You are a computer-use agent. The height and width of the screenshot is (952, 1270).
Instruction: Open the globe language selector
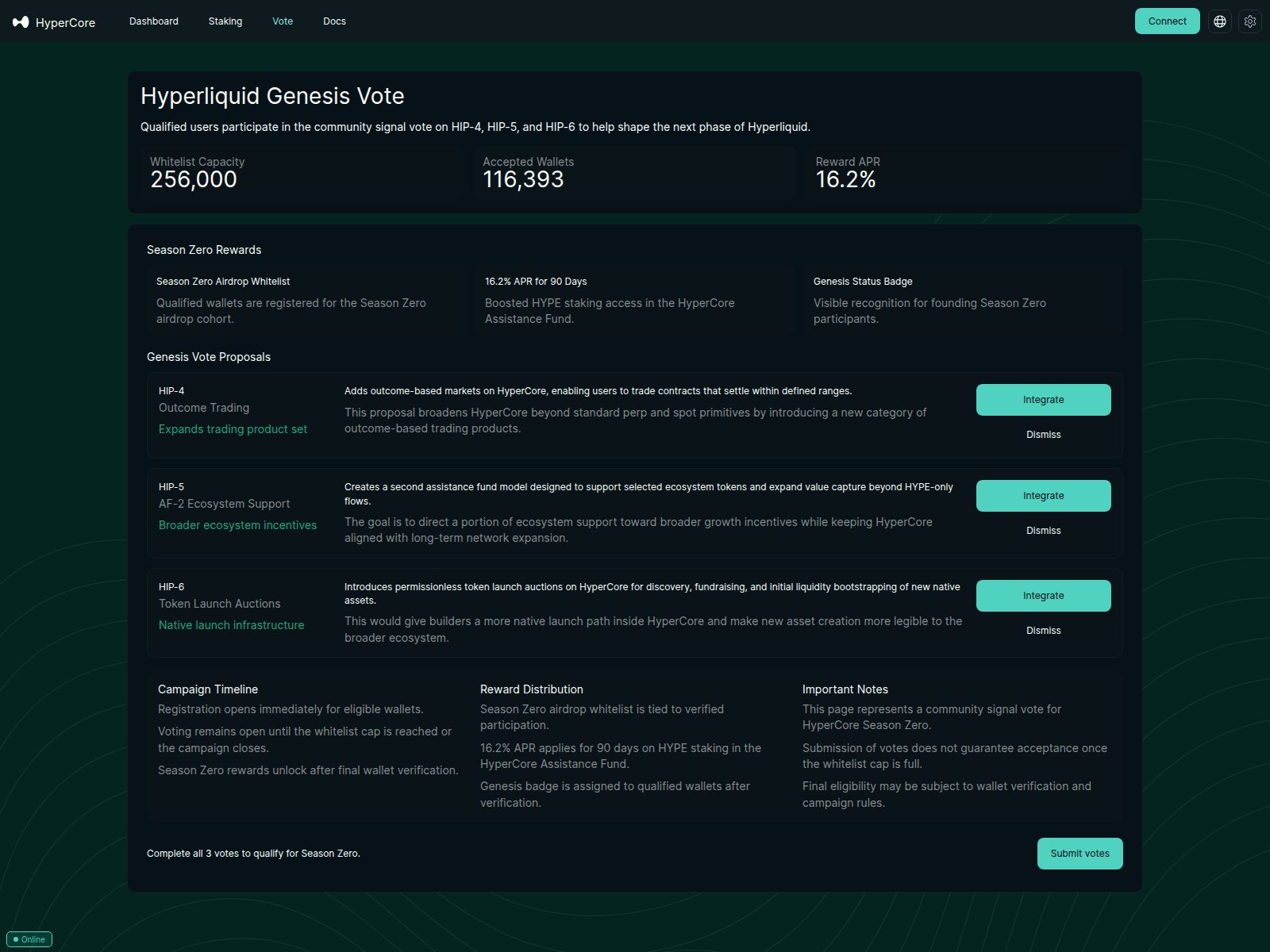(x=1220, y=21)
